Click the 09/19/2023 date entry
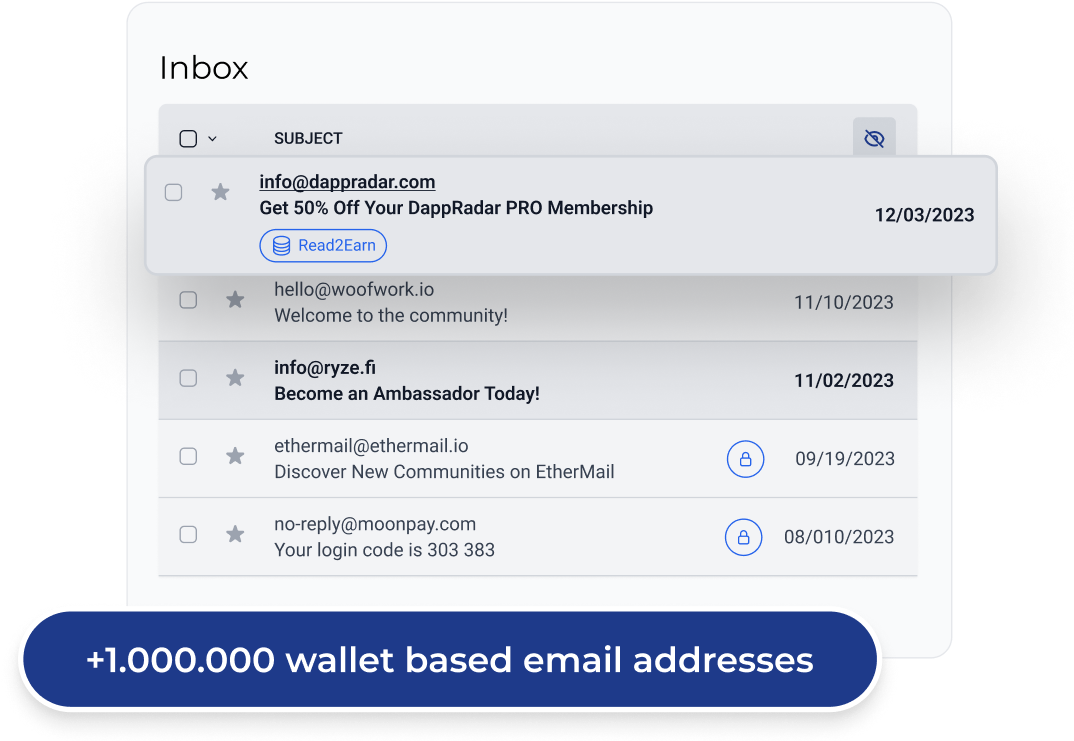Image resolution: width=1074 pixels, height=741 pixels. tap(845, 459)
